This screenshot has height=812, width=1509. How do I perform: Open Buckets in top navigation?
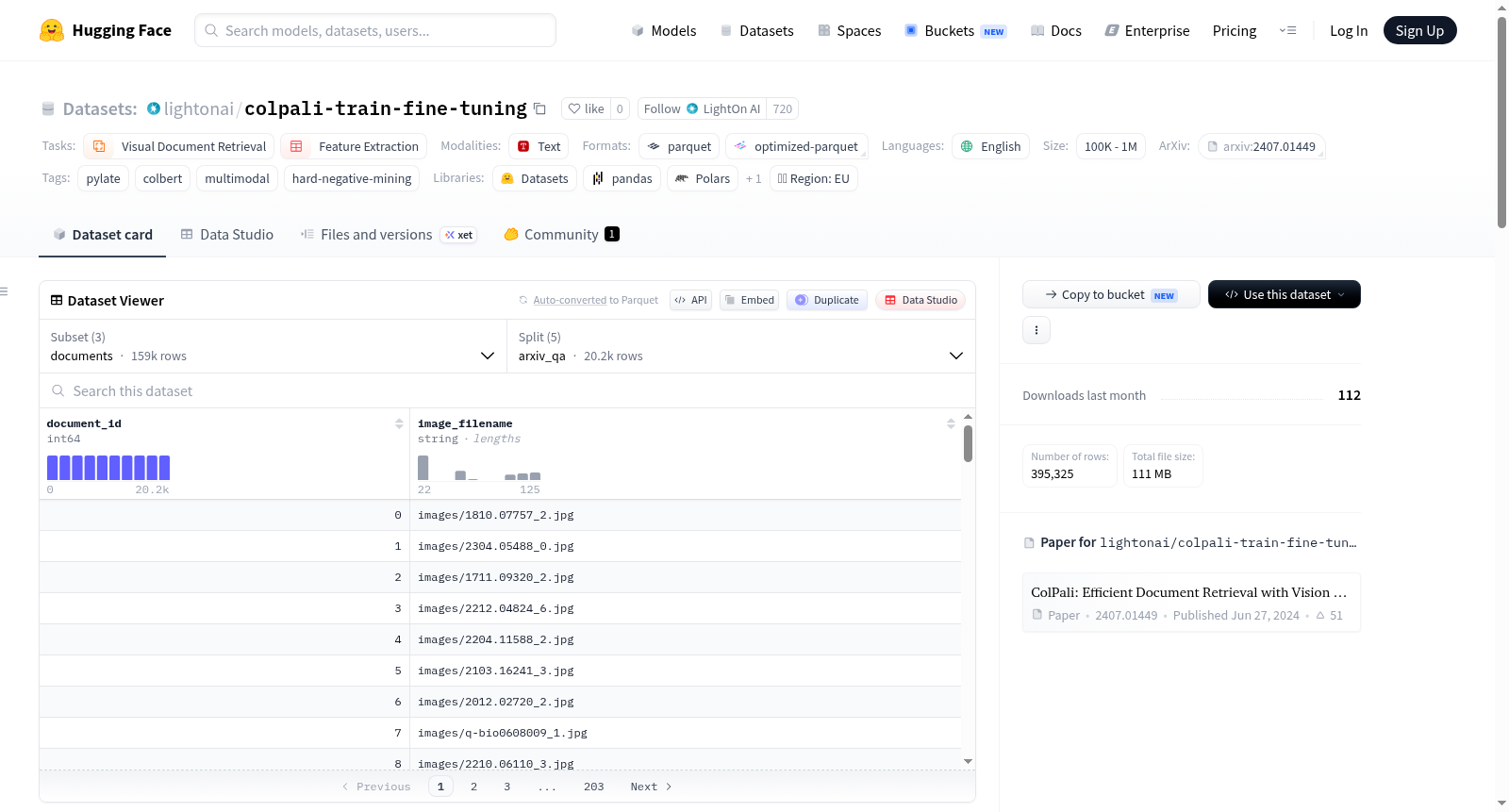[955, 30]
